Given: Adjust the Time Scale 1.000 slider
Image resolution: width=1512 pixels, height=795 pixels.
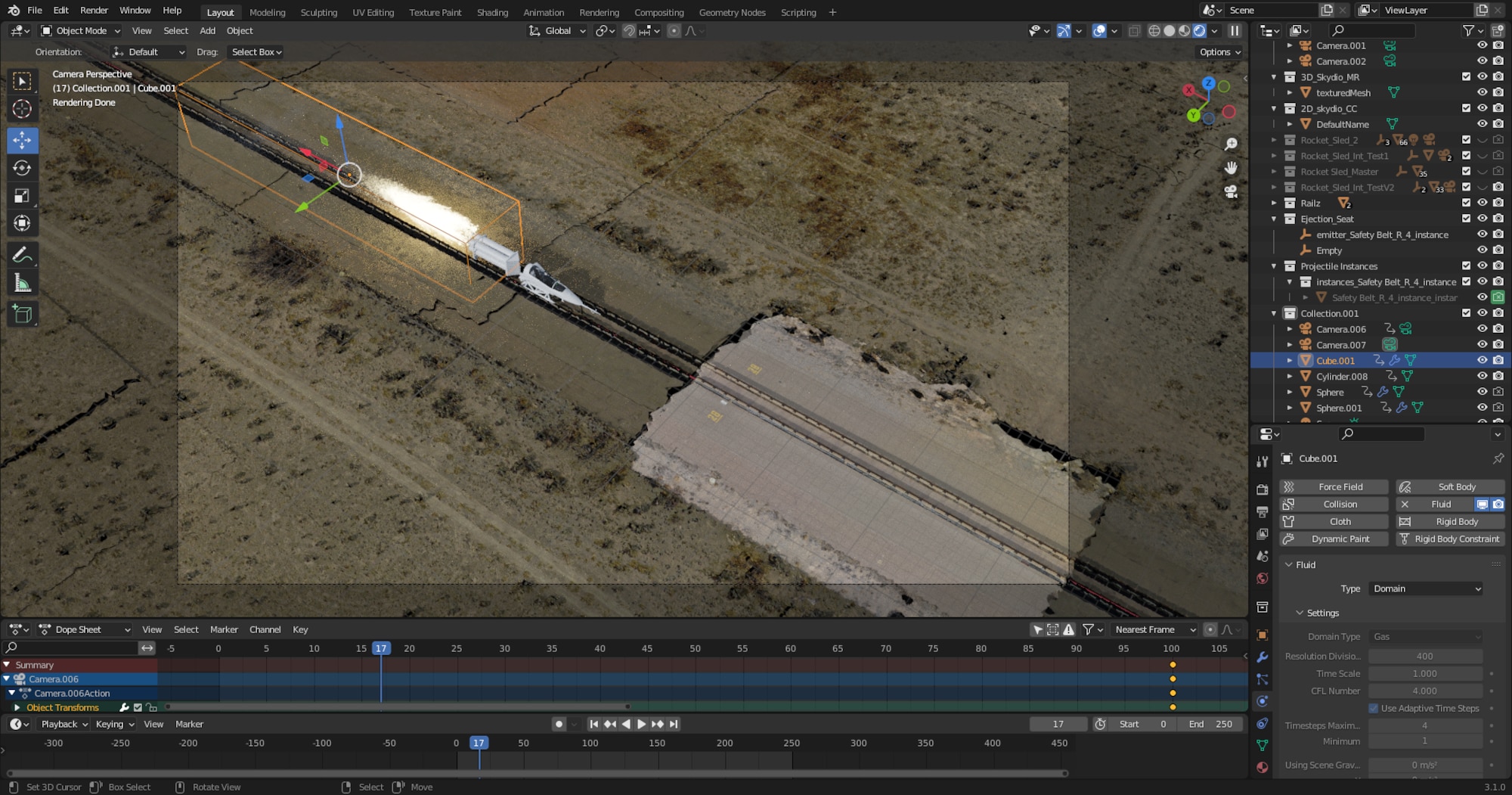Looking at the screenshot, I should 1425,674.
